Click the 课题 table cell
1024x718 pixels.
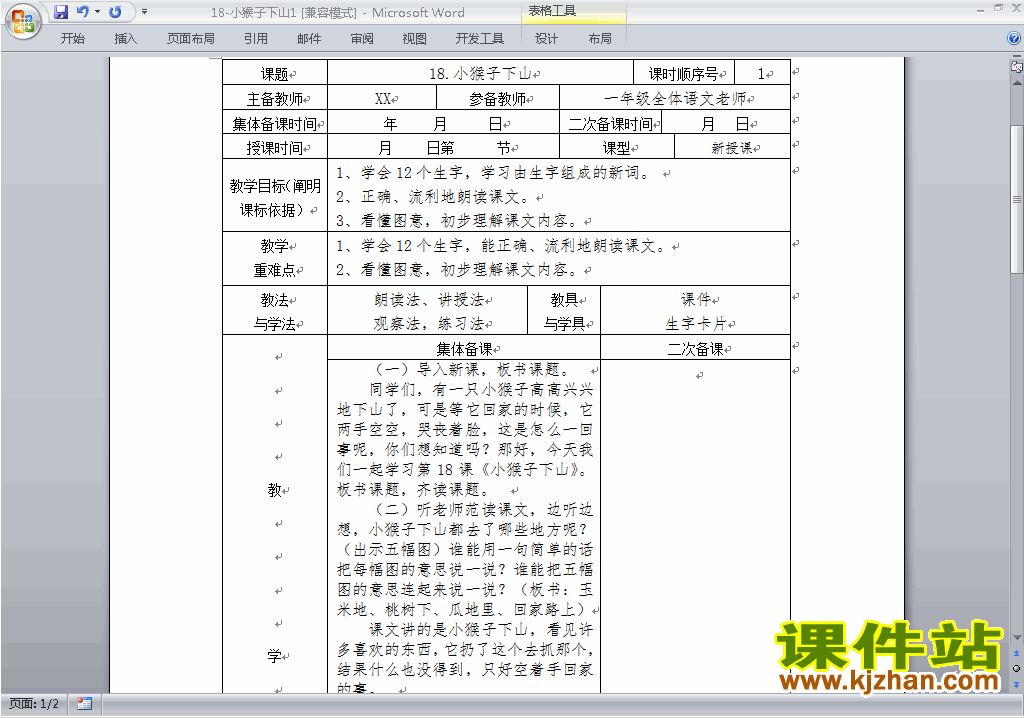click(275, 73)
